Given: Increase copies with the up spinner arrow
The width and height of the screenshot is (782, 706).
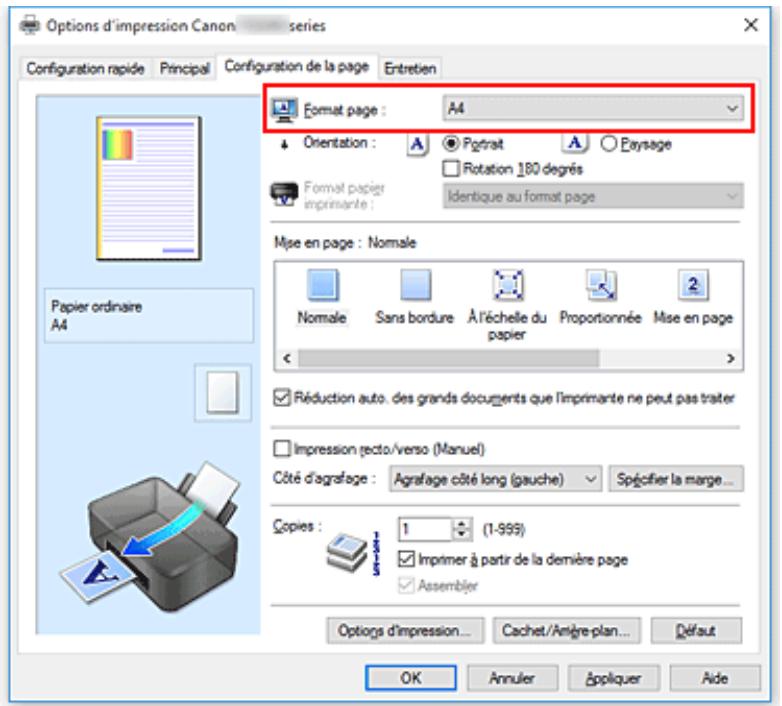Looking at the screenshot, I should click(x=462, y=524).
